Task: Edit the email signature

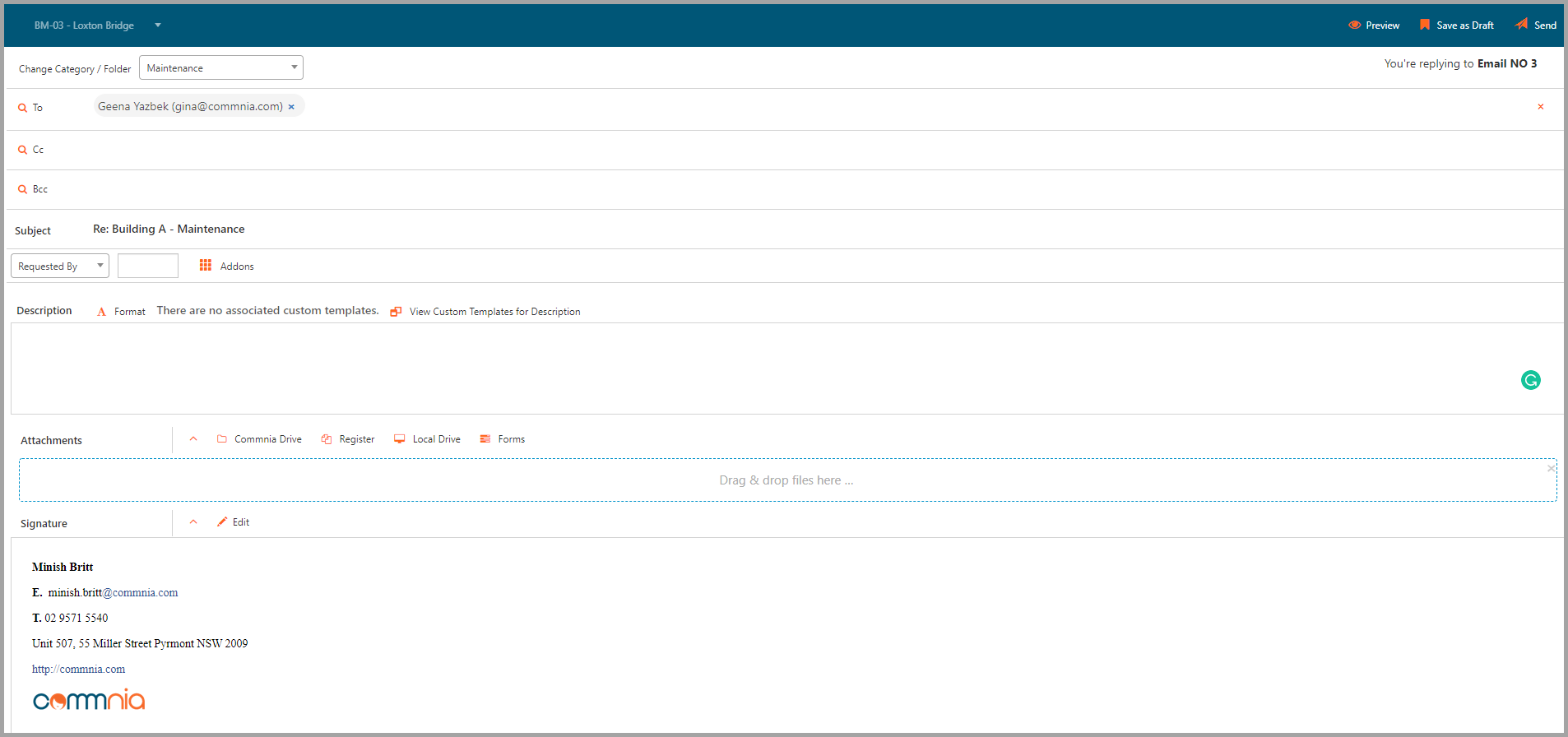Action: coord(234,522)
